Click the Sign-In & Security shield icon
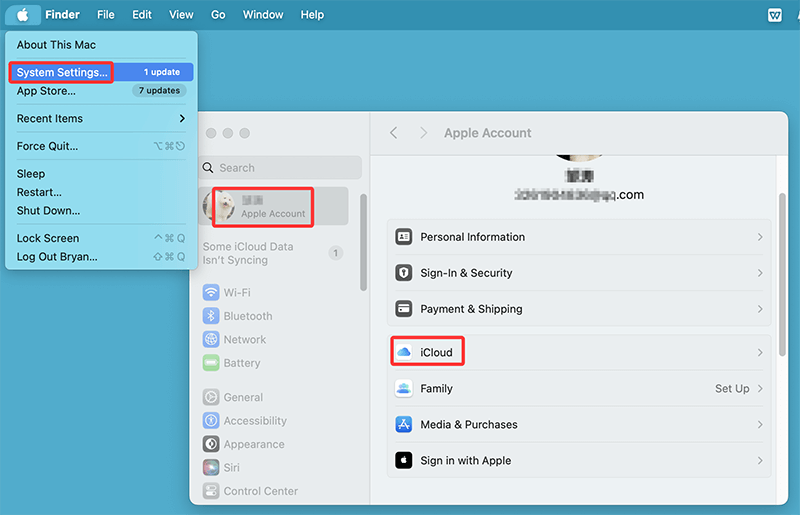The width and height of the screenshot is (800, 515). [x=404, y=273]
